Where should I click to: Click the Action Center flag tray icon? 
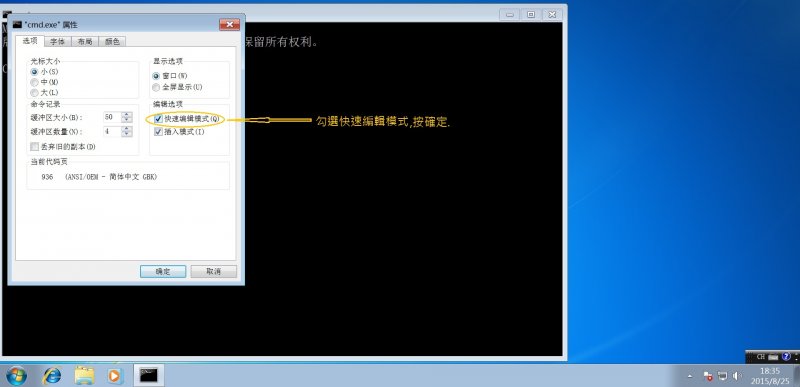tap(708, 376)
